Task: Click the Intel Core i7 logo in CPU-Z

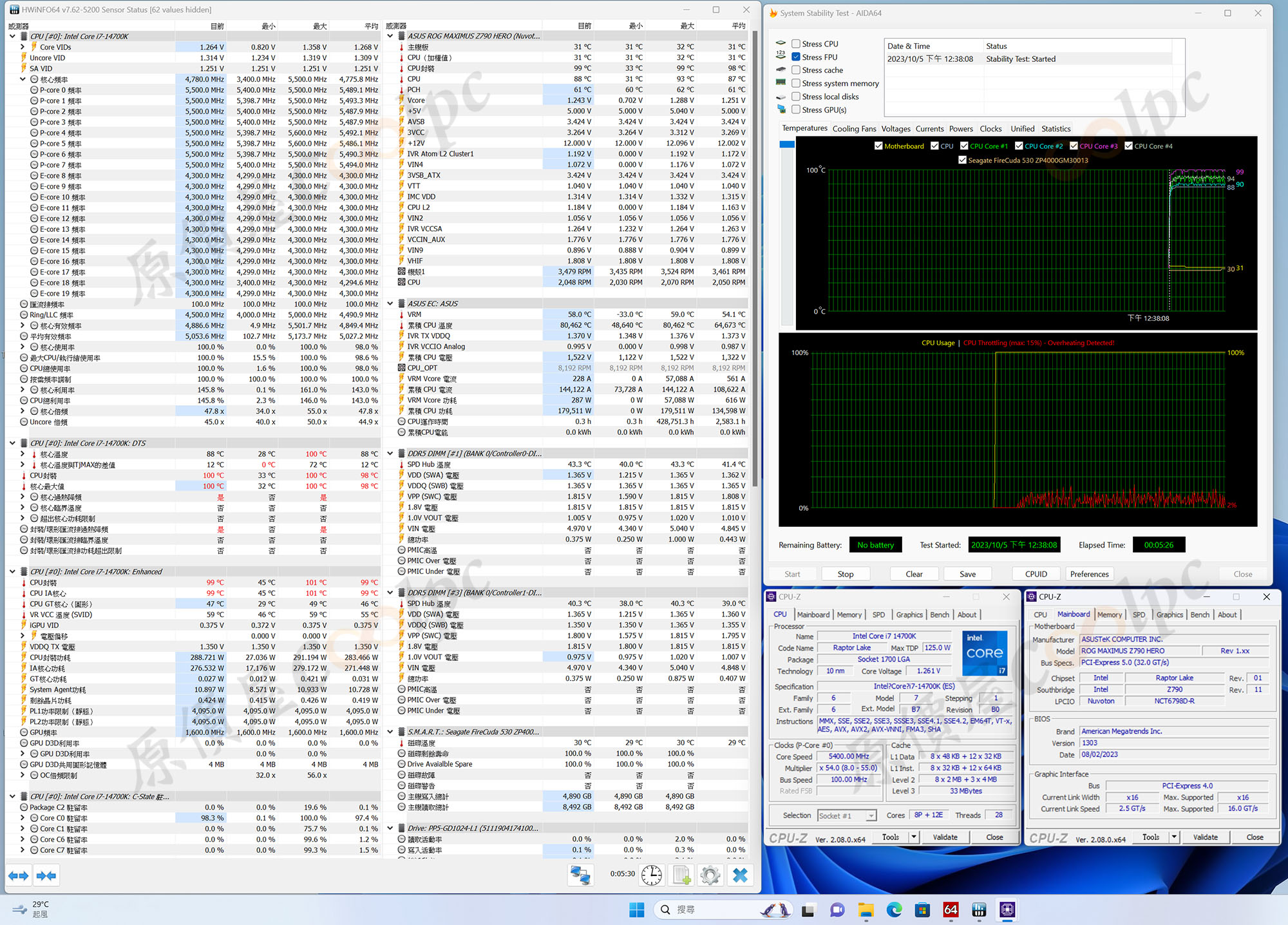Action: pyautogui.click(x=985, y=653)
